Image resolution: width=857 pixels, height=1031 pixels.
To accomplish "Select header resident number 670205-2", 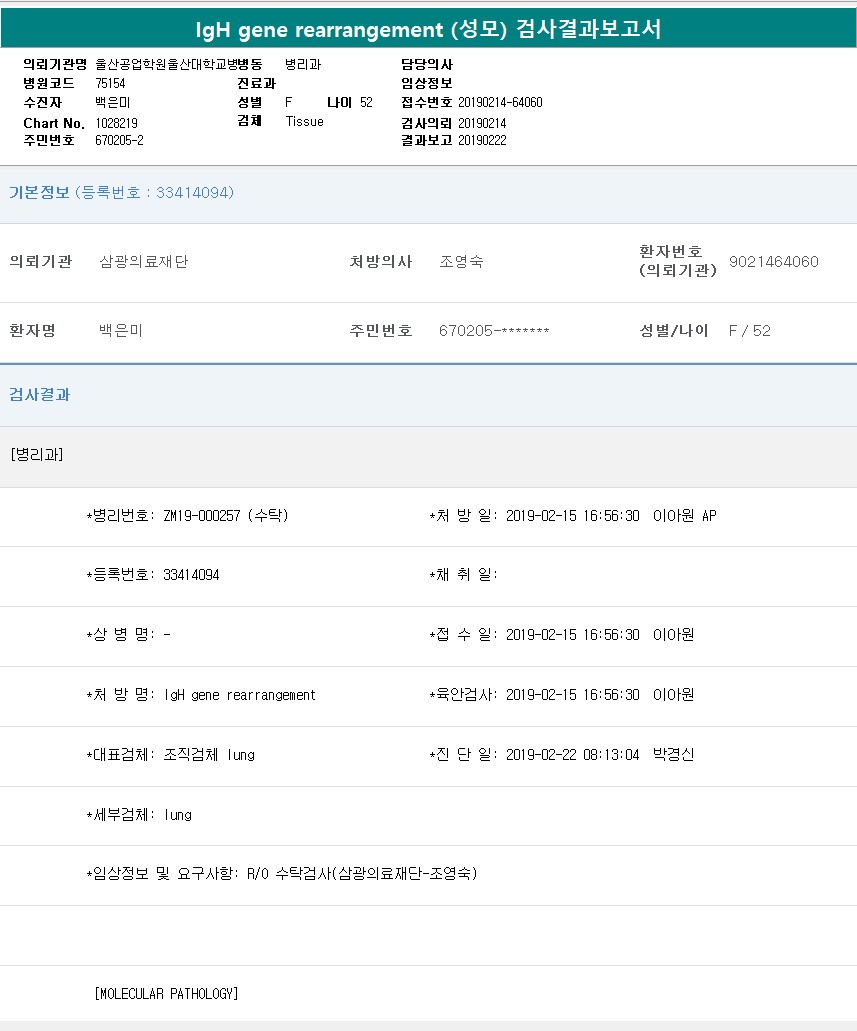I will [119, 140].
